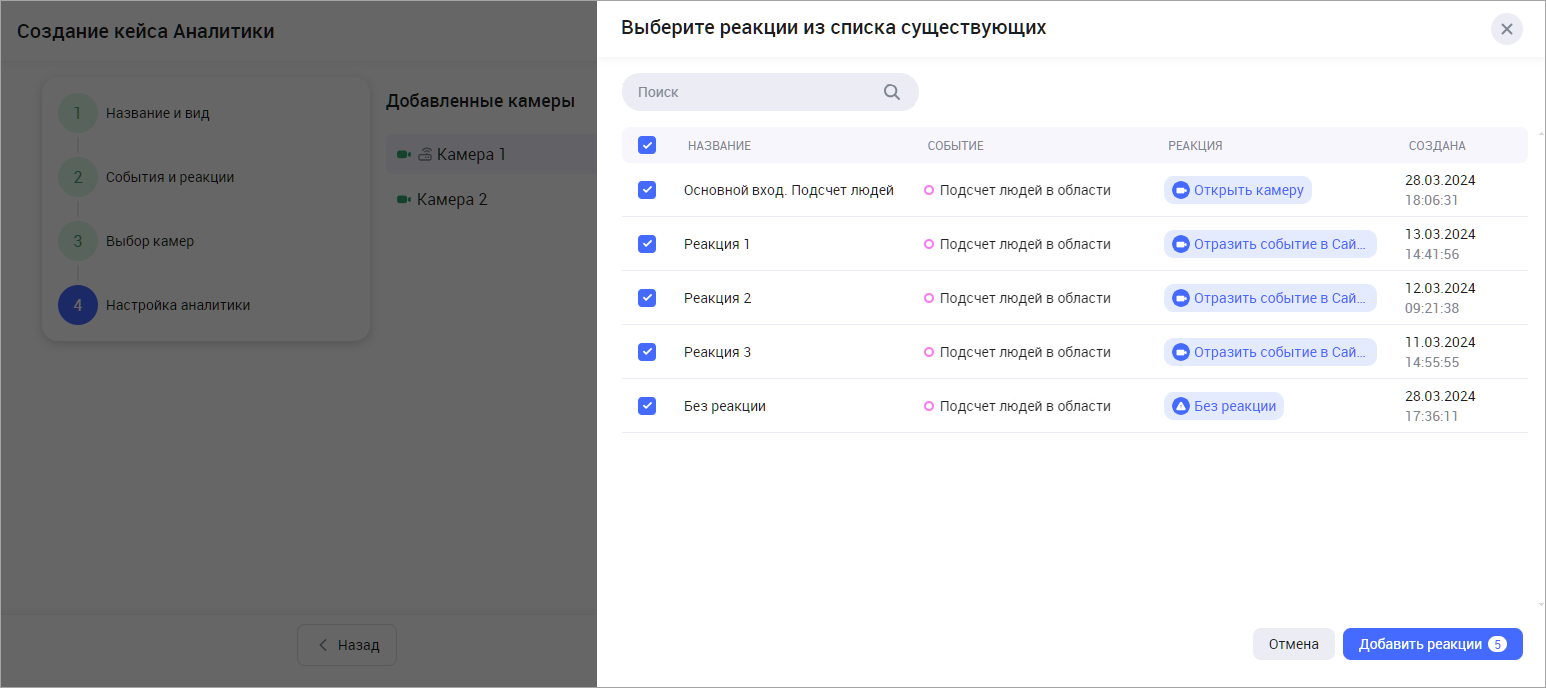Click camera icon next to Камера 2
The width and height of the screenshot is (1546, 688).
[404, 200]
